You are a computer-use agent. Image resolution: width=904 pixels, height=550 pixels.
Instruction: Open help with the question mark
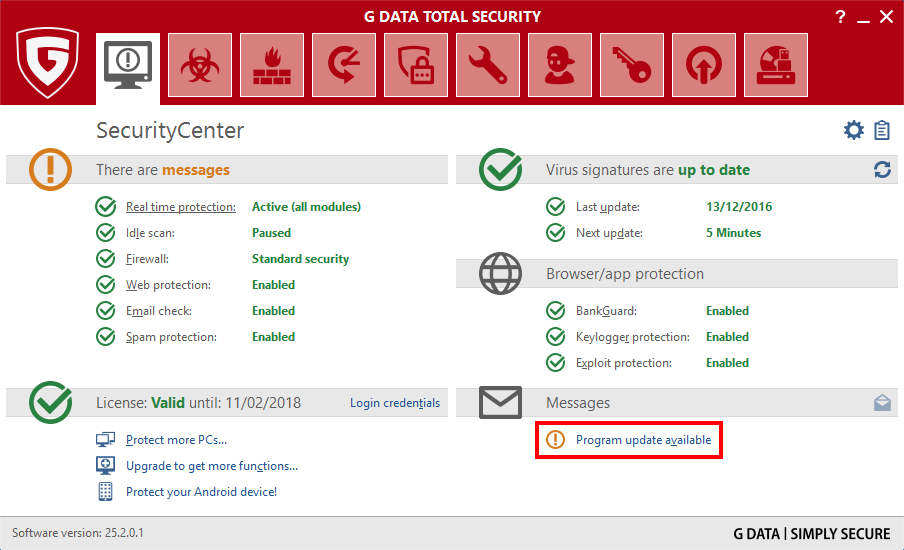click(x=841, y=17)
